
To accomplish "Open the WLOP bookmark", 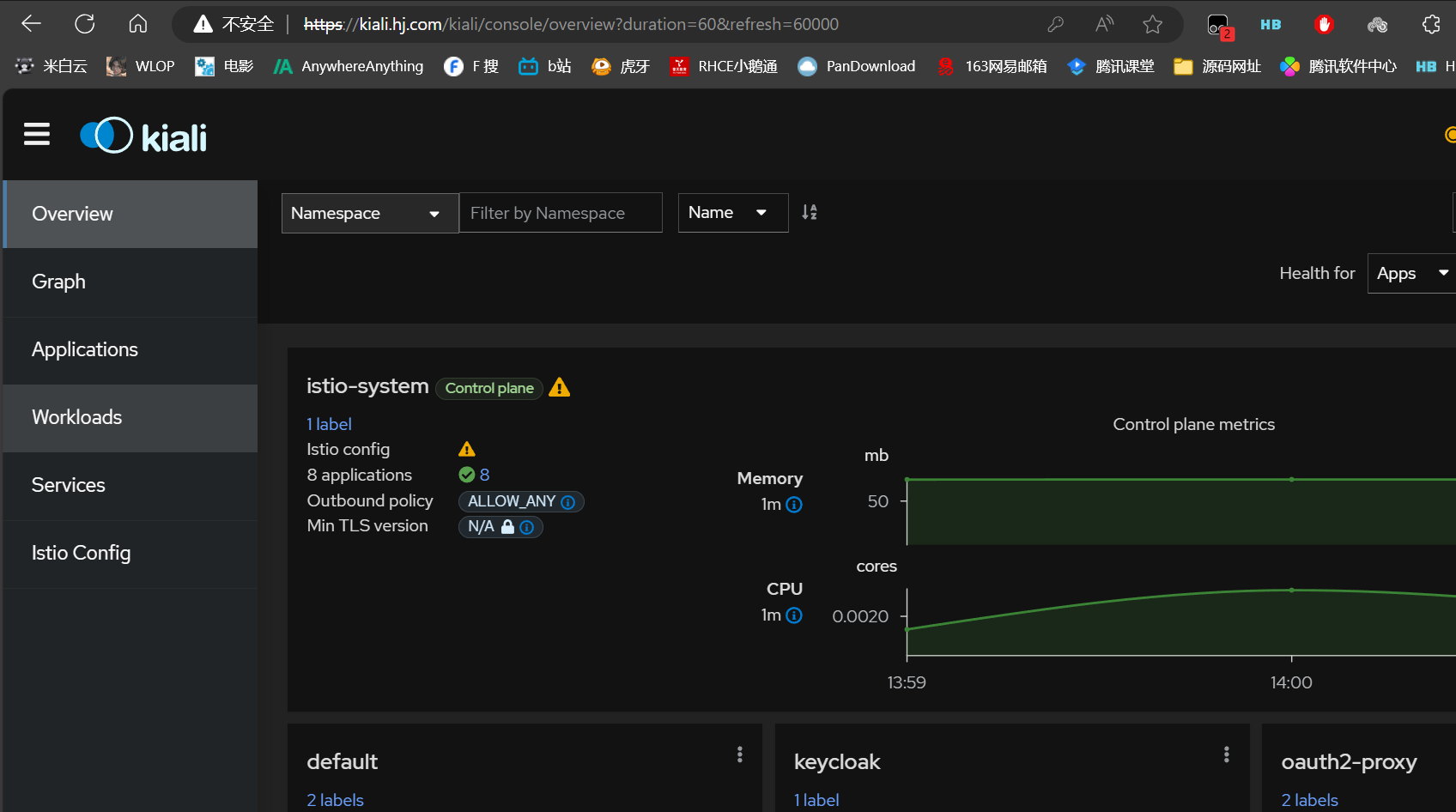I will click(141, 66).
